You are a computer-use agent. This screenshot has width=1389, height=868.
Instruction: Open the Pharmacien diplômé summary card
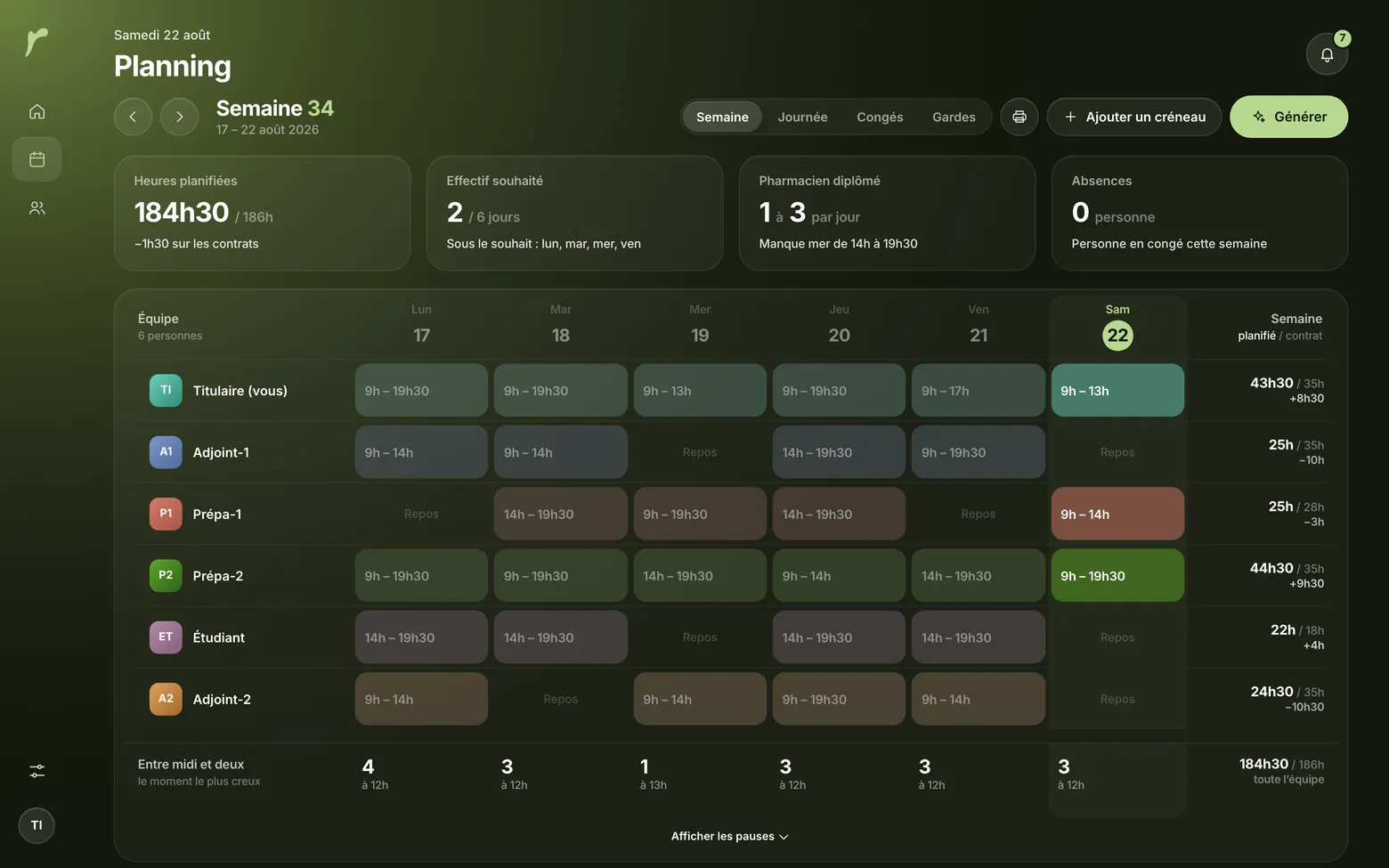click(888, 214)
